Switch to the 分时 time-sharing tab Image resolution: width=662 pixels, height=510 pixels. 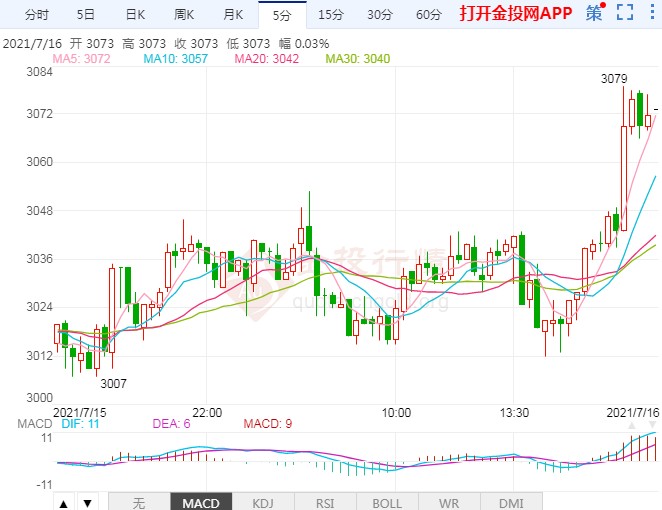(35, 14)
